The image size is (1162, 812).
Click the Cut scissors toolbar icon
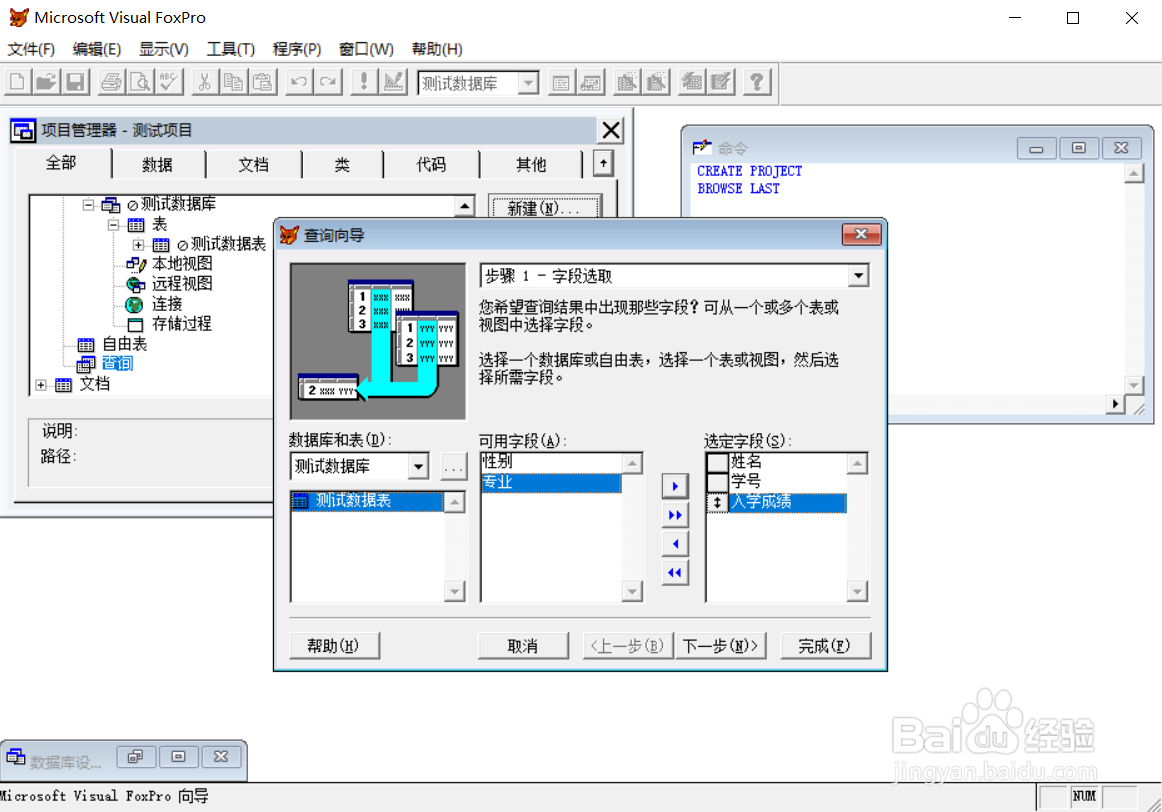tap(205, 81)
